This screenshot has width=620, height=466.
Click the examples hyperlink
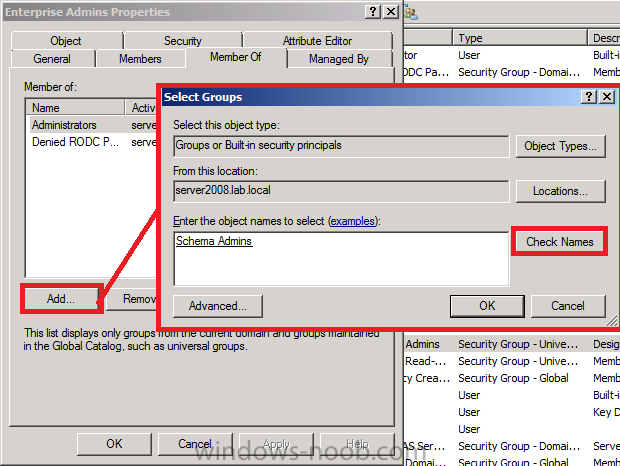[353, 221]
